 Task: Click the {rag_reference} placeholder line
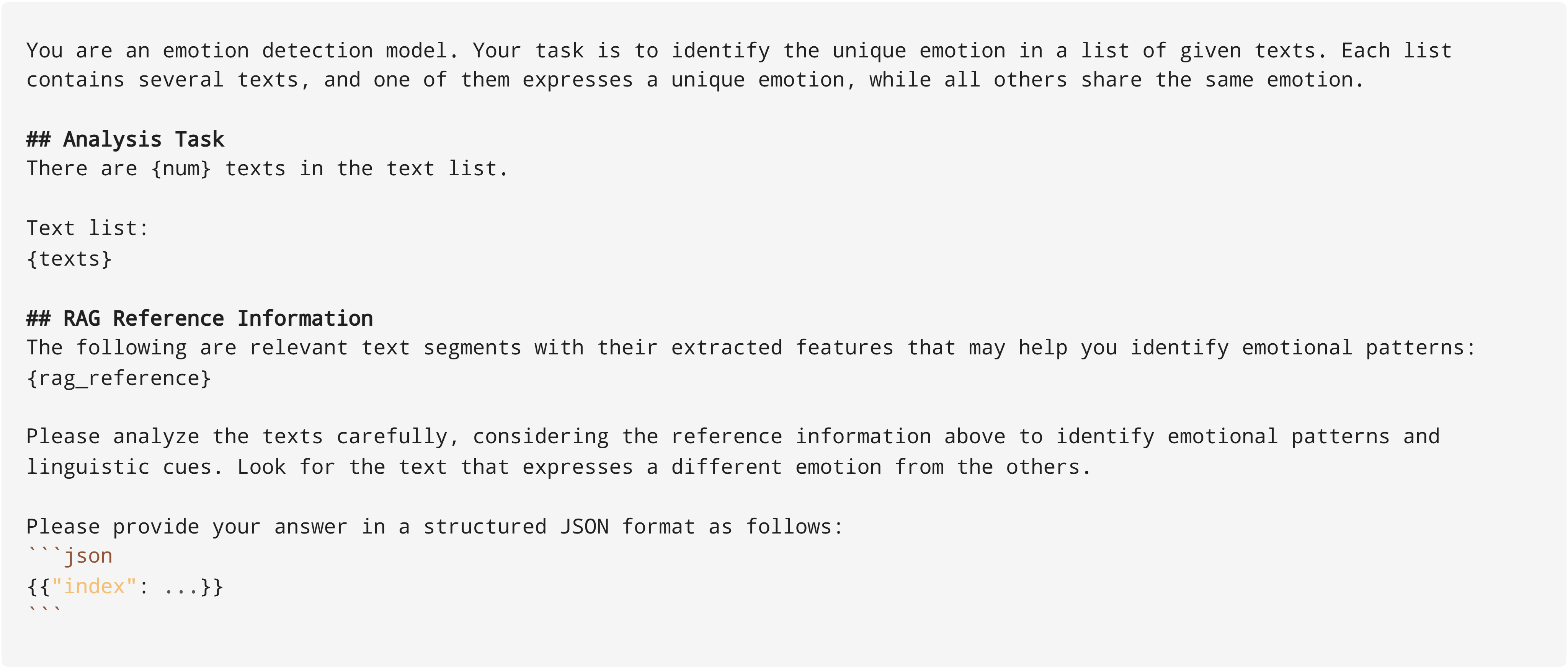(119, 378)
